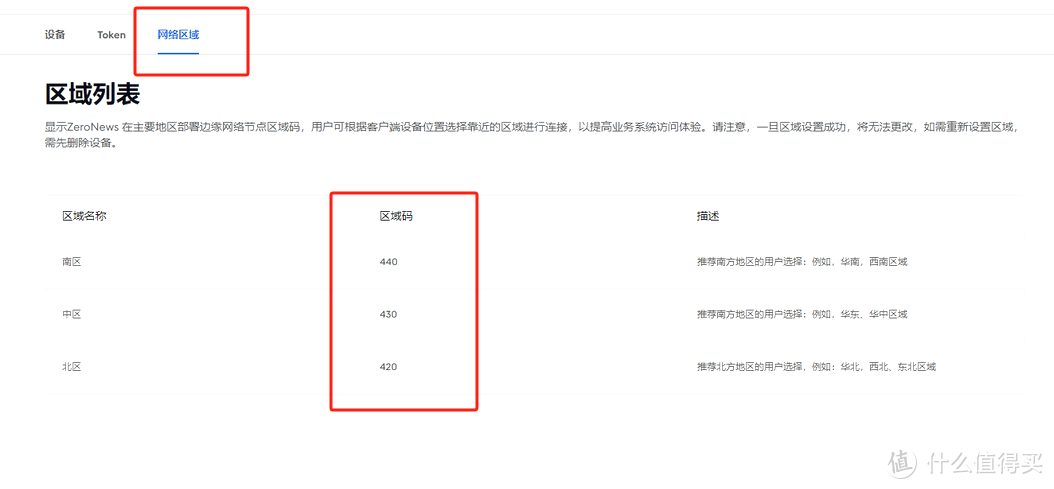
Task: Click the 区域名称 column header
Action: coord(85,216)
